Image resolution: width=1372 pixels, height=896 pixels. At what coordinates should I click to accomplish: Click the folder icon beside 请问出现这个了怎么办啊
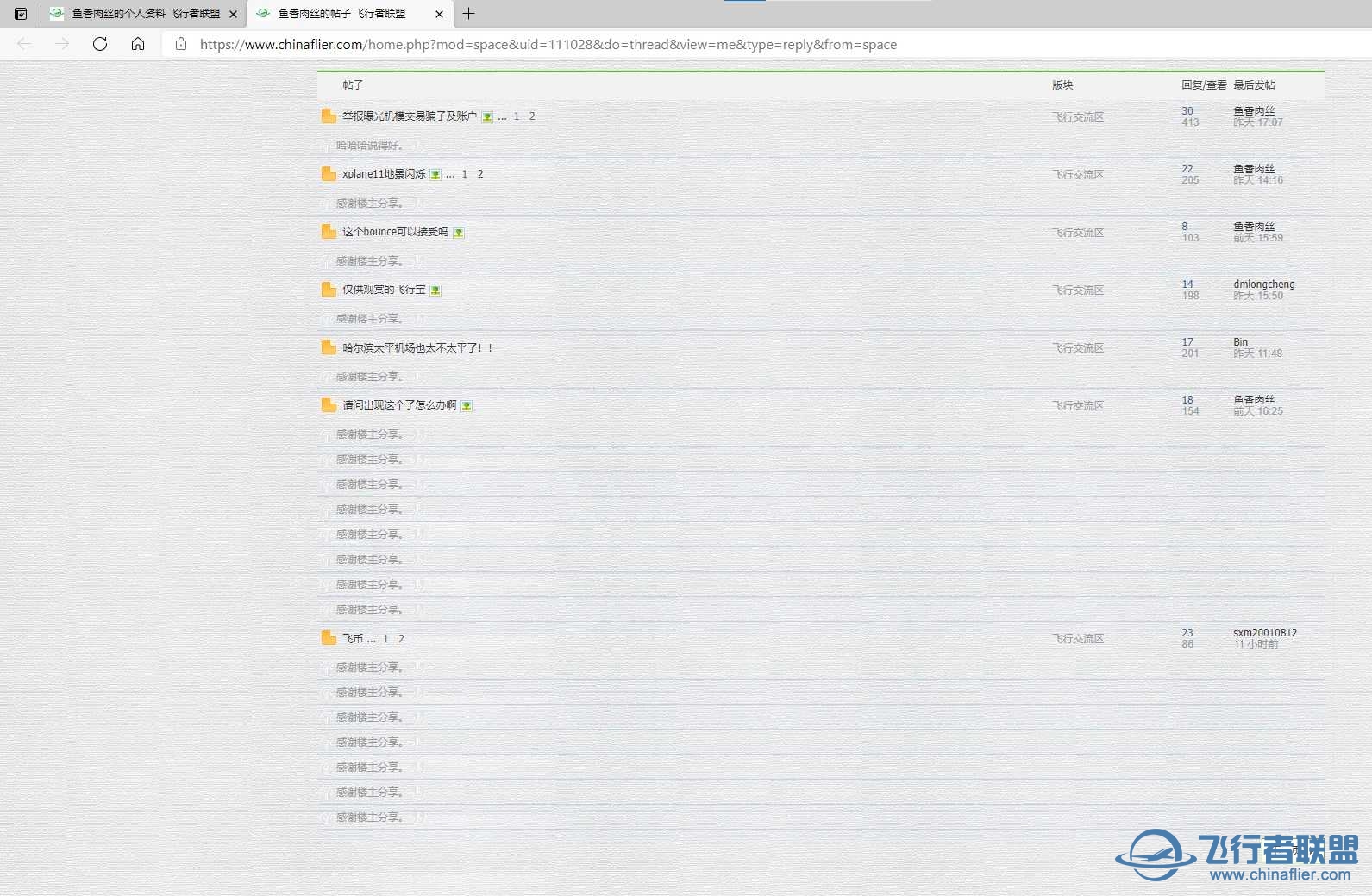point(329,405)
